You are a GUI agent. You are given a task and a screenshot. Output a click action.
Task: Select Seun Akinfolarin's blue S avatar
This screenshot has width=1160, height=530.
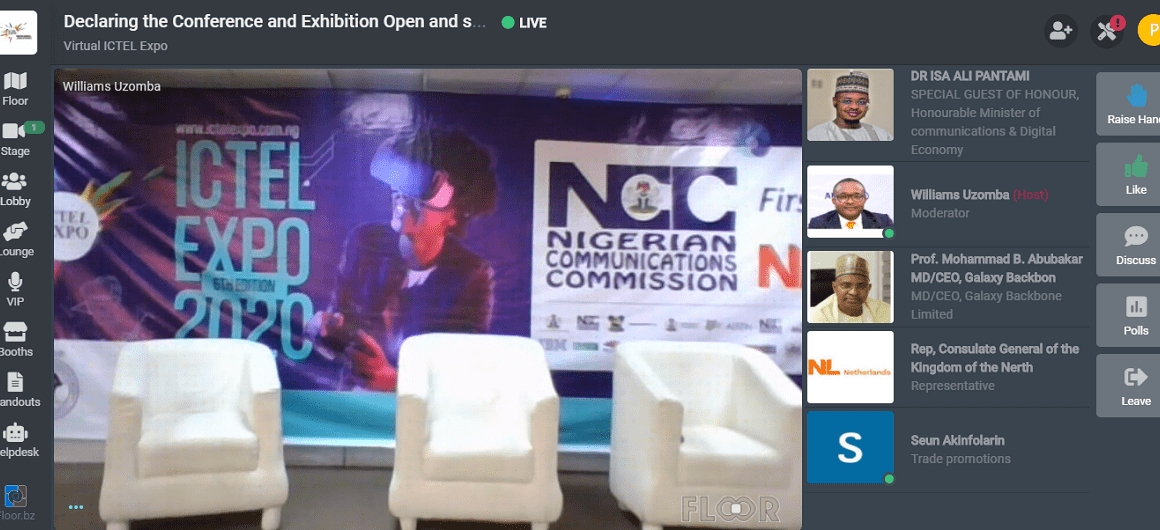pos(849,448)
